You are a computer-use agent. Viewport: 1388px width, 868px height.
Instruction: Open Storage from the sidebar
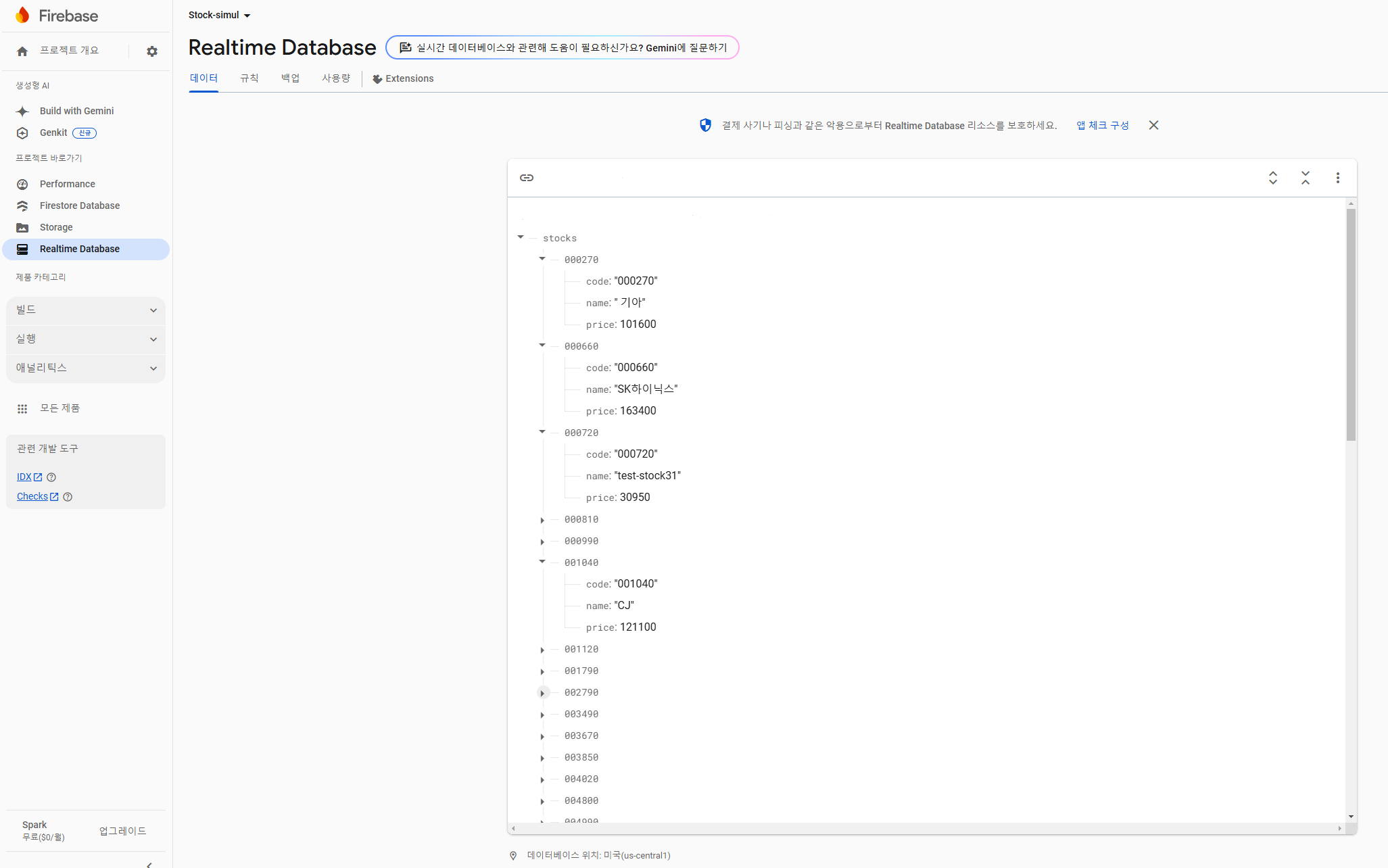coord(56,227)
